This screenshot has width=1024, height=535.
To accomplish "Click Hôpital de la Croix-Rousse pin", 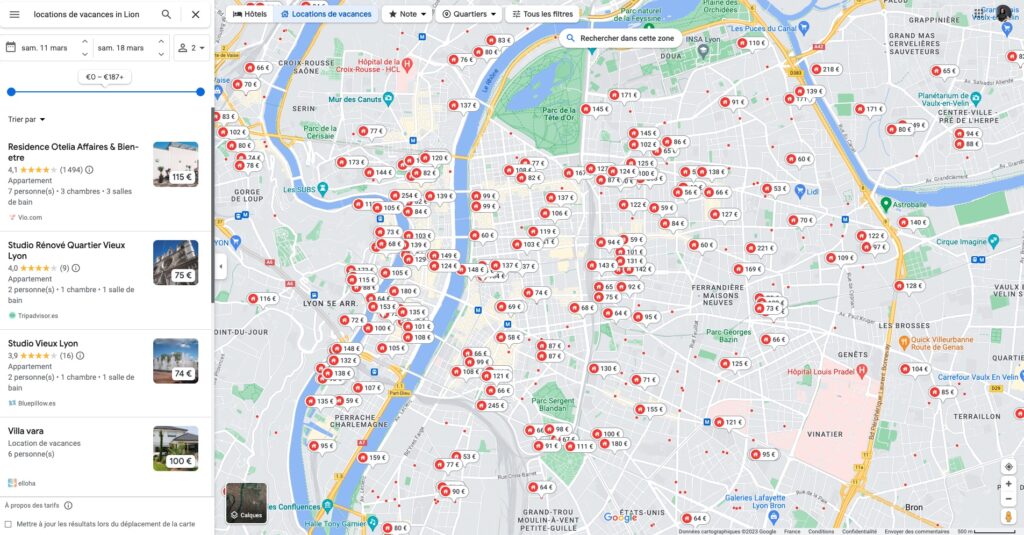I will pyautogui.click(x=408, y=64).
